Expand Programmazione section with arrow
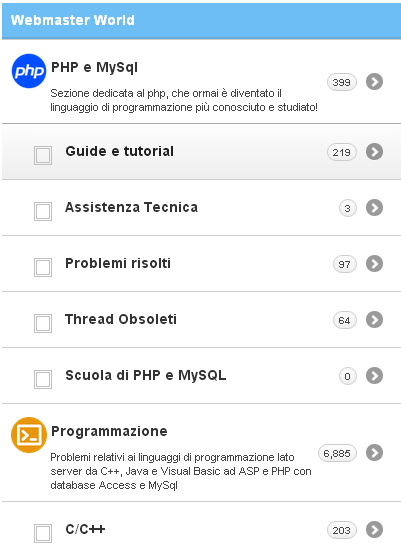The height and width of the screenshot is (554, 401). pos(375,453)
